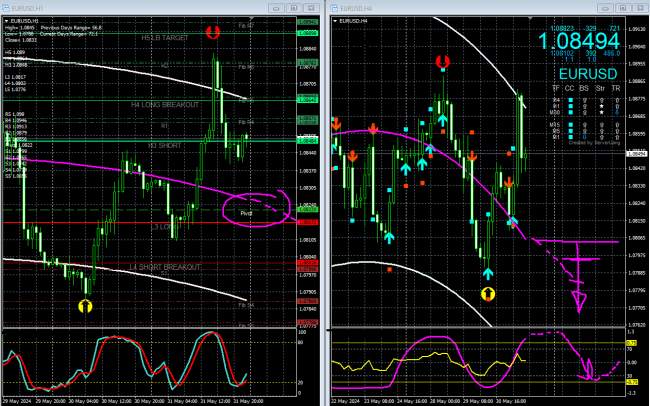
Task: Restore the EURUSD,H4 chart window
Action: point(623,8)
